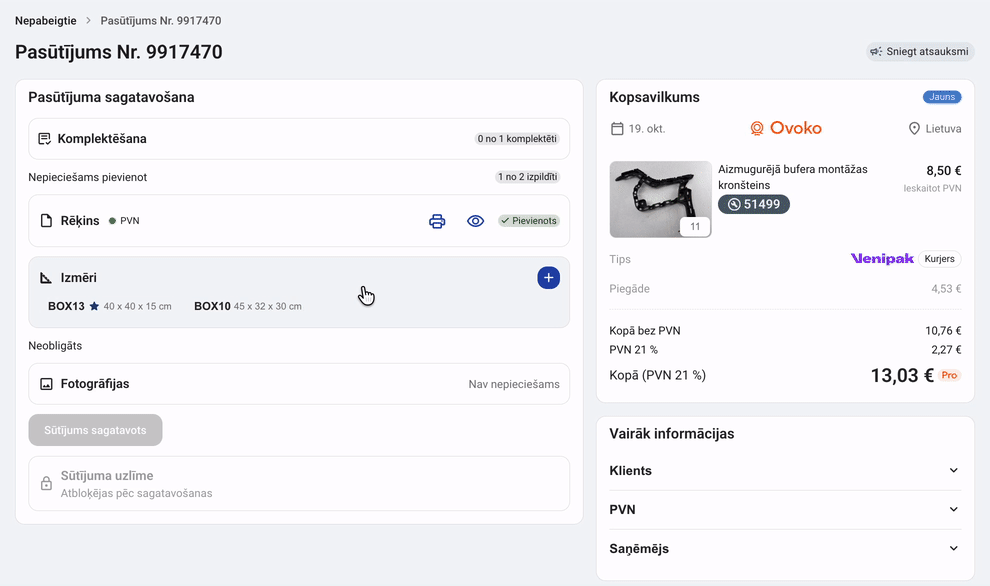This screenshot has height=586, width=990.
Task: Click the '0 no 1 komplektēti' counter
Action: pos(517,139)
